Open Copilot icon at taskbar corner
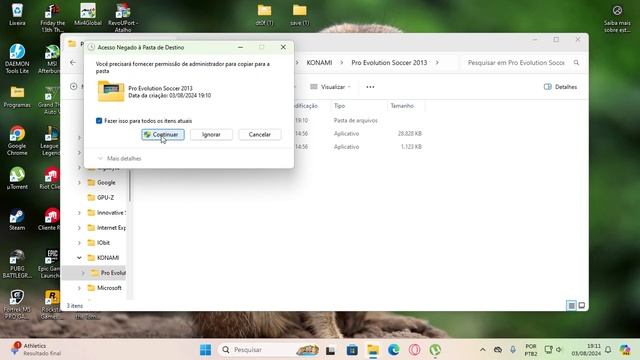 tap(624, 350)
